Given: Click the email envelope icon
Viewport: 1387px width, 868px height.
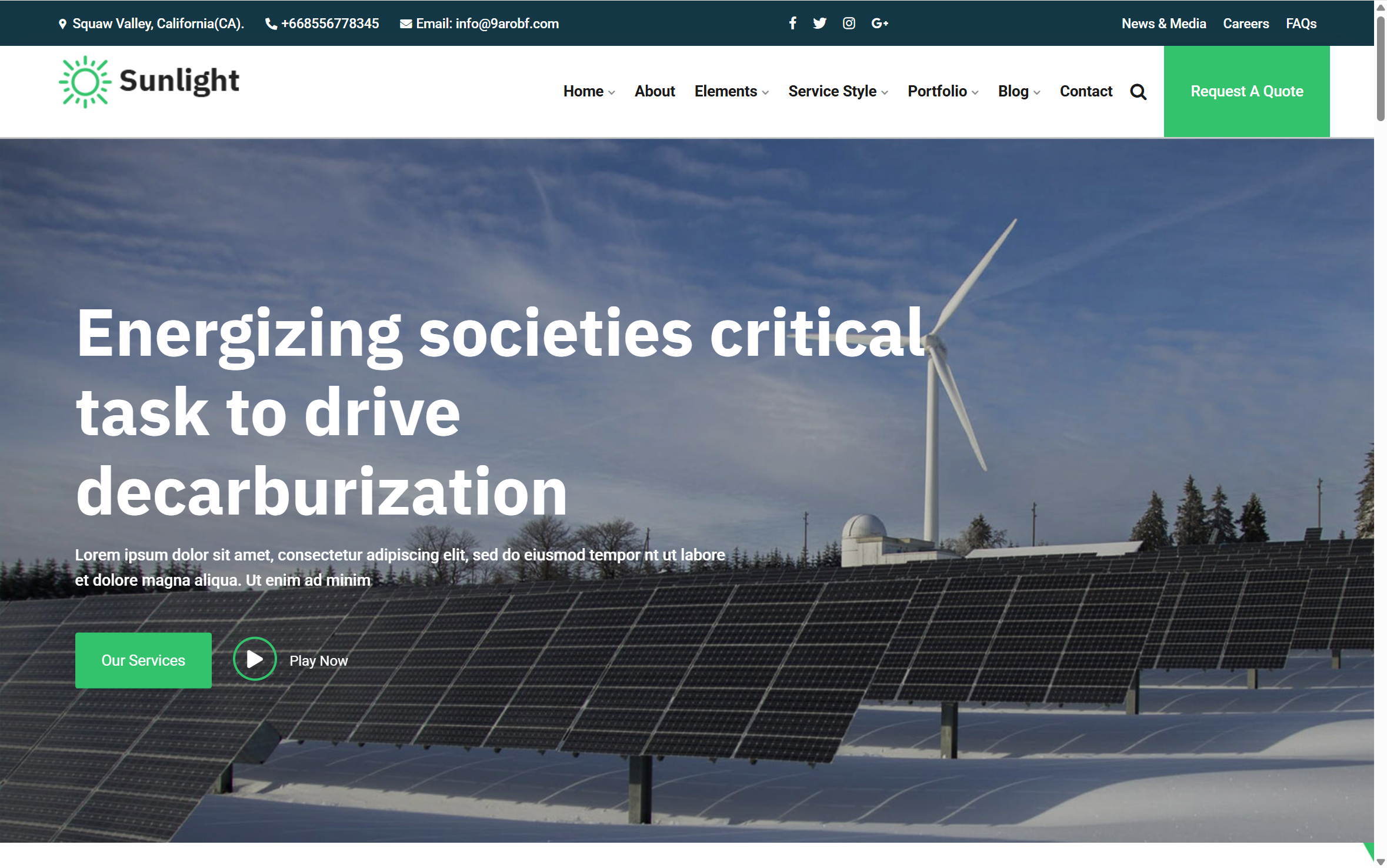Looking at the screenshot, I should coord(405,24).
